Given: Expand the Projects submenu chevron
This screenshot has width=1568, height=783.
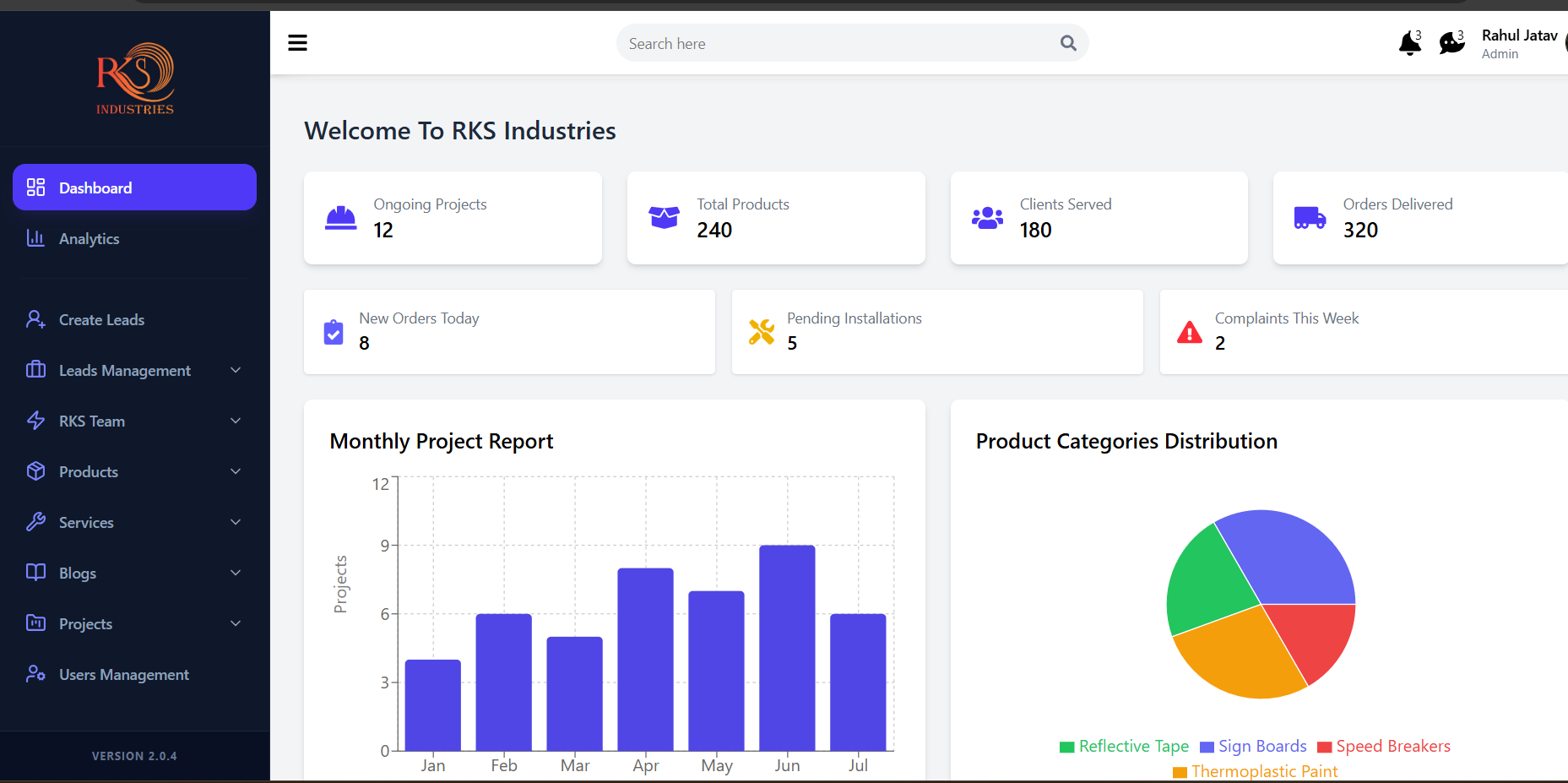Looking at the screenshot, I should [236, 623].
